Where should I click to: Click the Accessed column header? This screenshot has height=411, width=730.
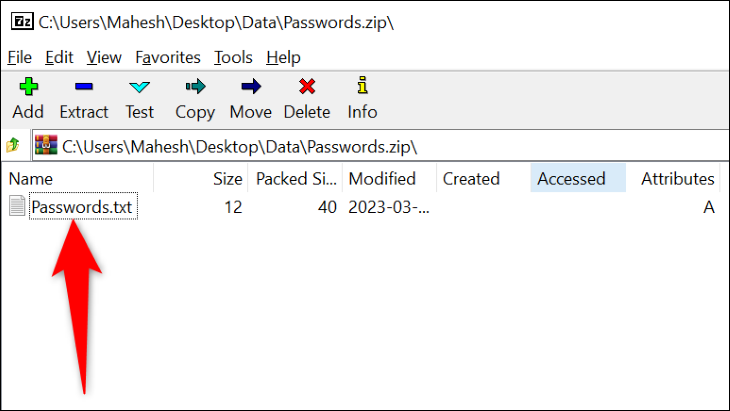(x=571, y=179)
